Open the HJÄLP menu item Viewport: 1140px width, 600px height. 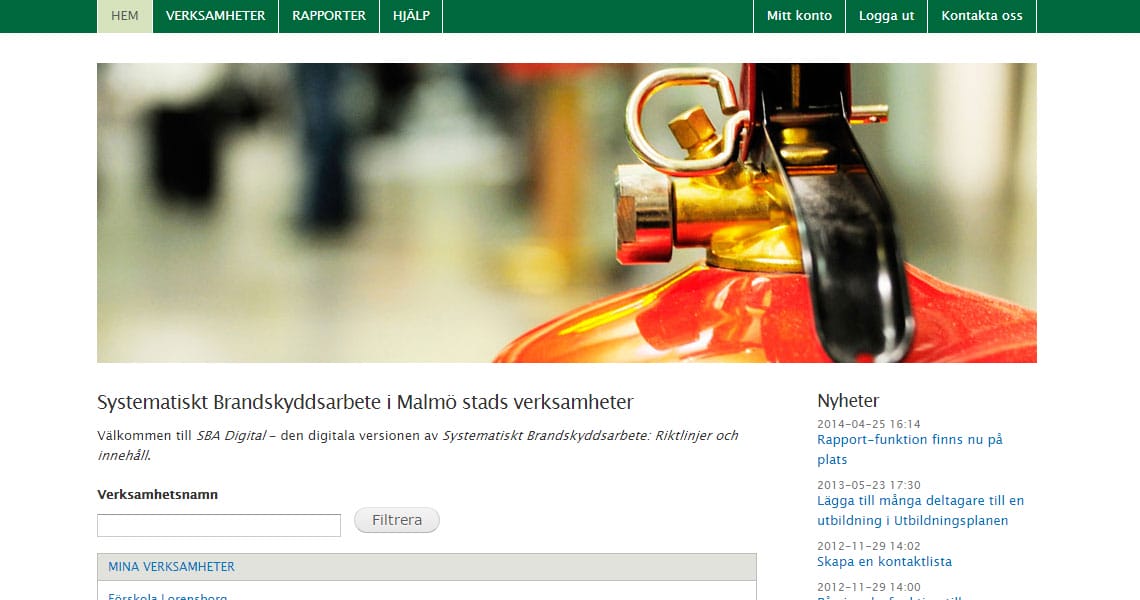410,15
